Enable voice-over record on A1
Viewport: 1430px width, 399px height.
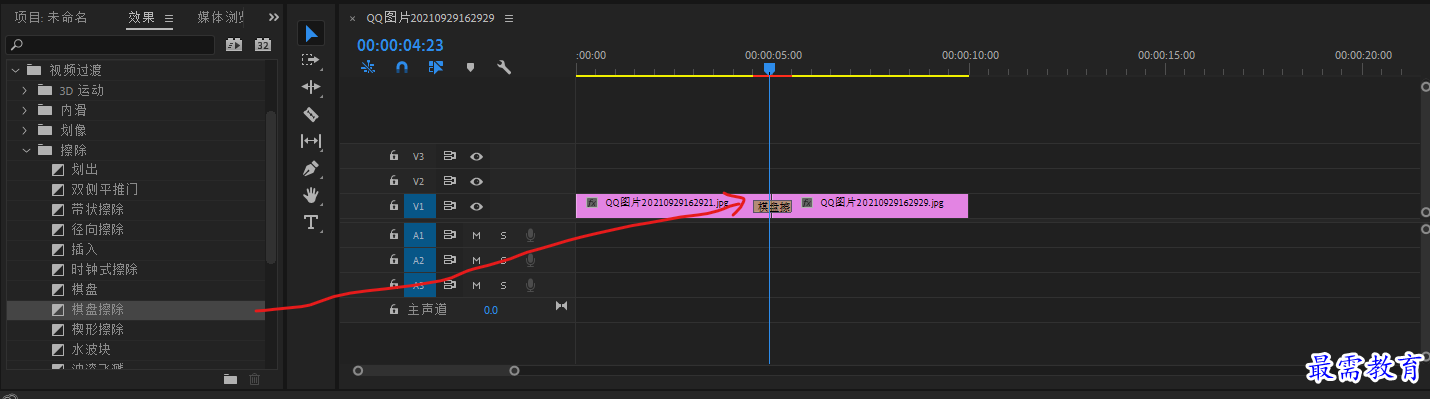click(530, 235)
